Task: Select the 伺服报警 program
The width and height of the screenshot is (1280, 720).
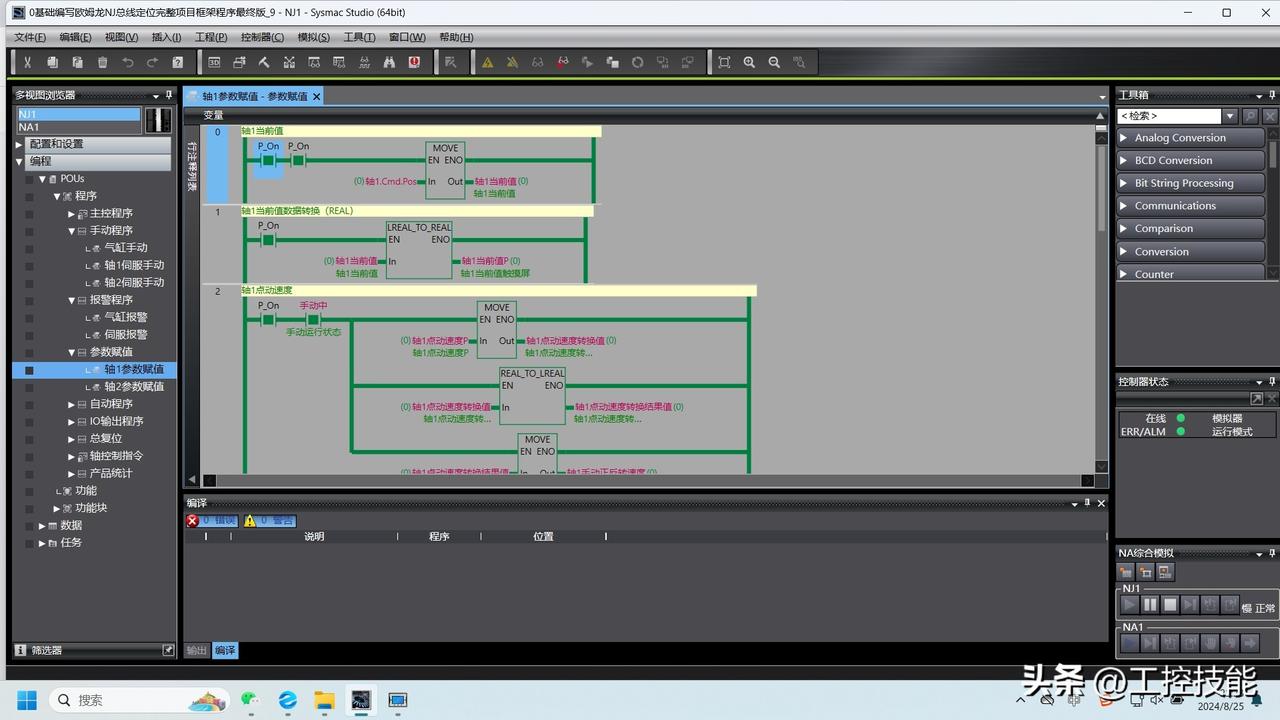Action: click(126, 335)
